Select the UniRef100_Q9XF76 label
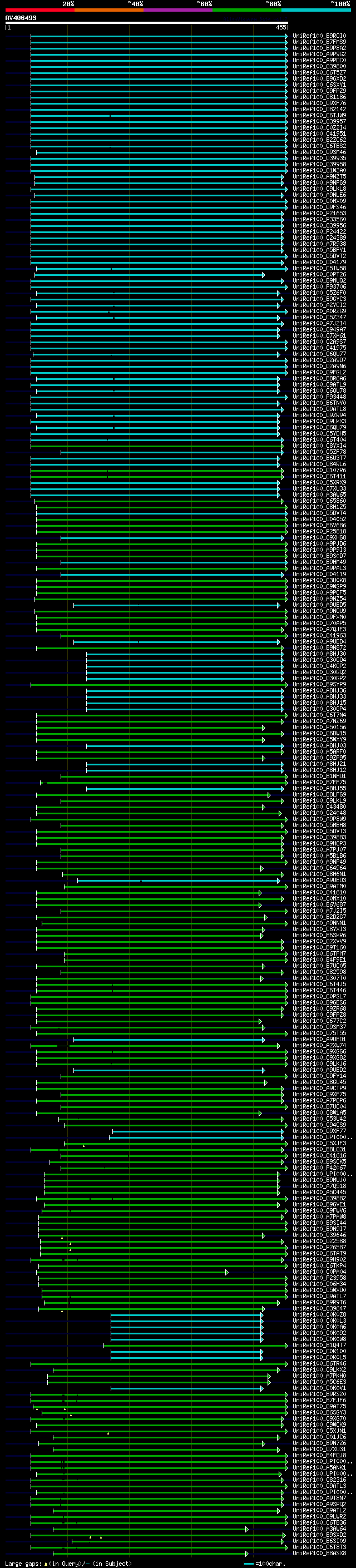Viewport: 356px width, 1568px height. pos(319,103)
